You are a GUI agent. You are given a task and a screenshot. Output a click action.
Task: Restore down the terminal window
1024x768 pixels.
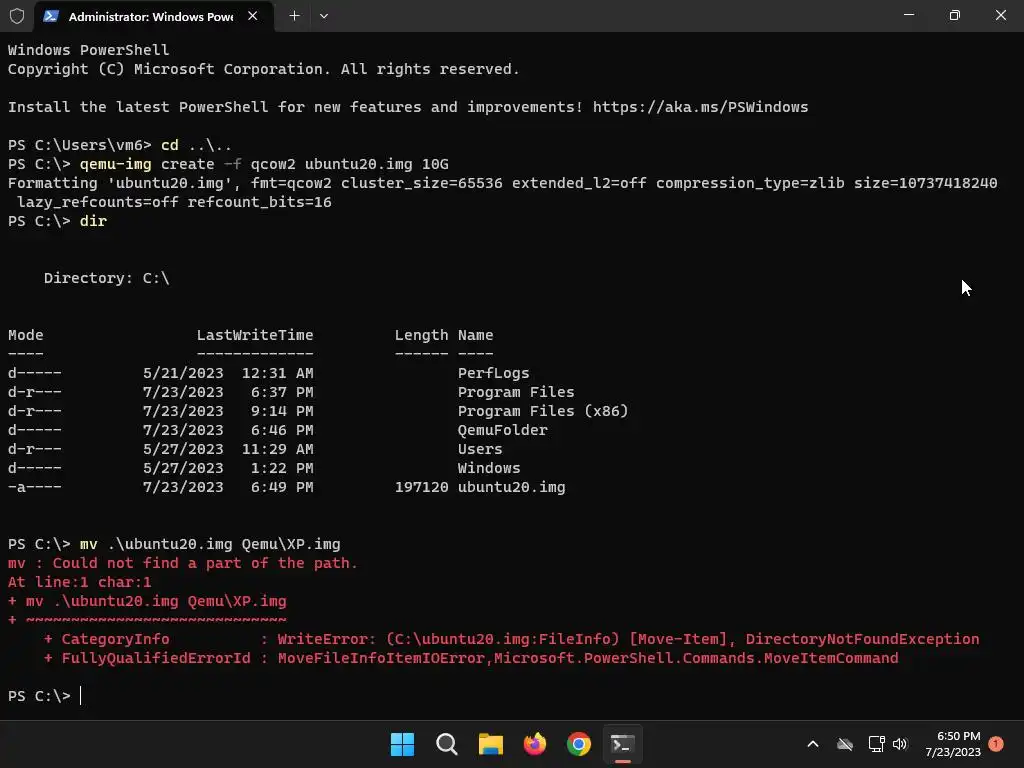point(954,15)
